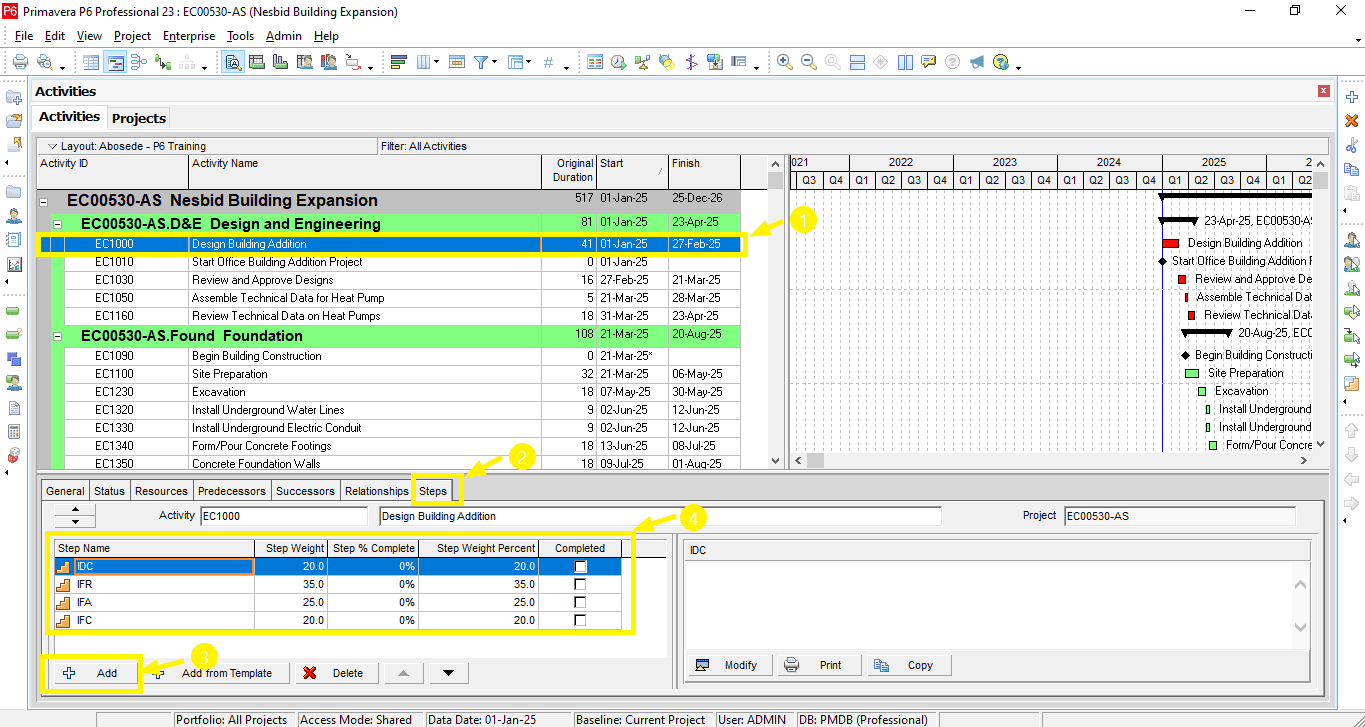Open the Help icon dropdown arrow
Screen dimensions: 1365x727
(1017, 66)
